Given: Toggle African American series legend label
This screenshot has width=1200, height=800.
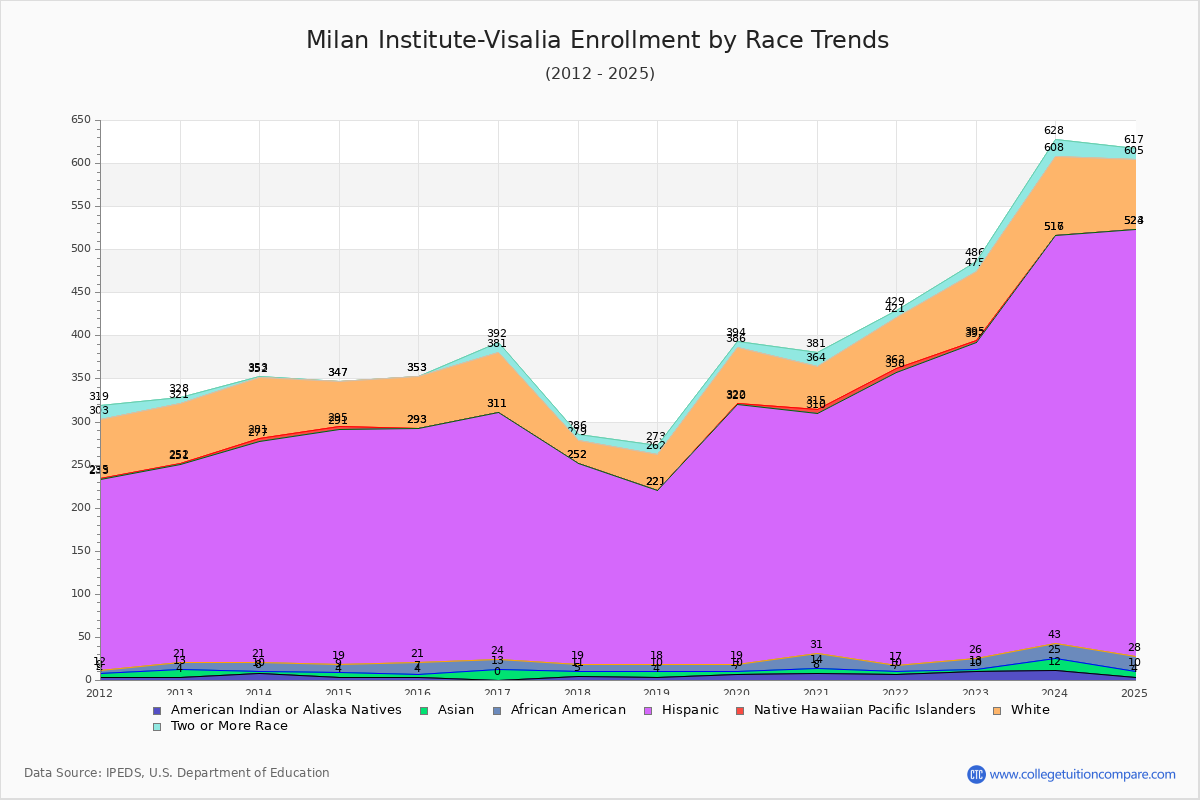Looking at the screenshot, I should coord(568,710).
